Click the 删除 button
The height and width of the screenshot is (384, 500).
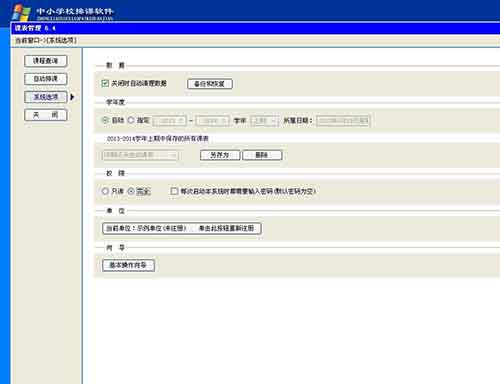click(262, 155)
